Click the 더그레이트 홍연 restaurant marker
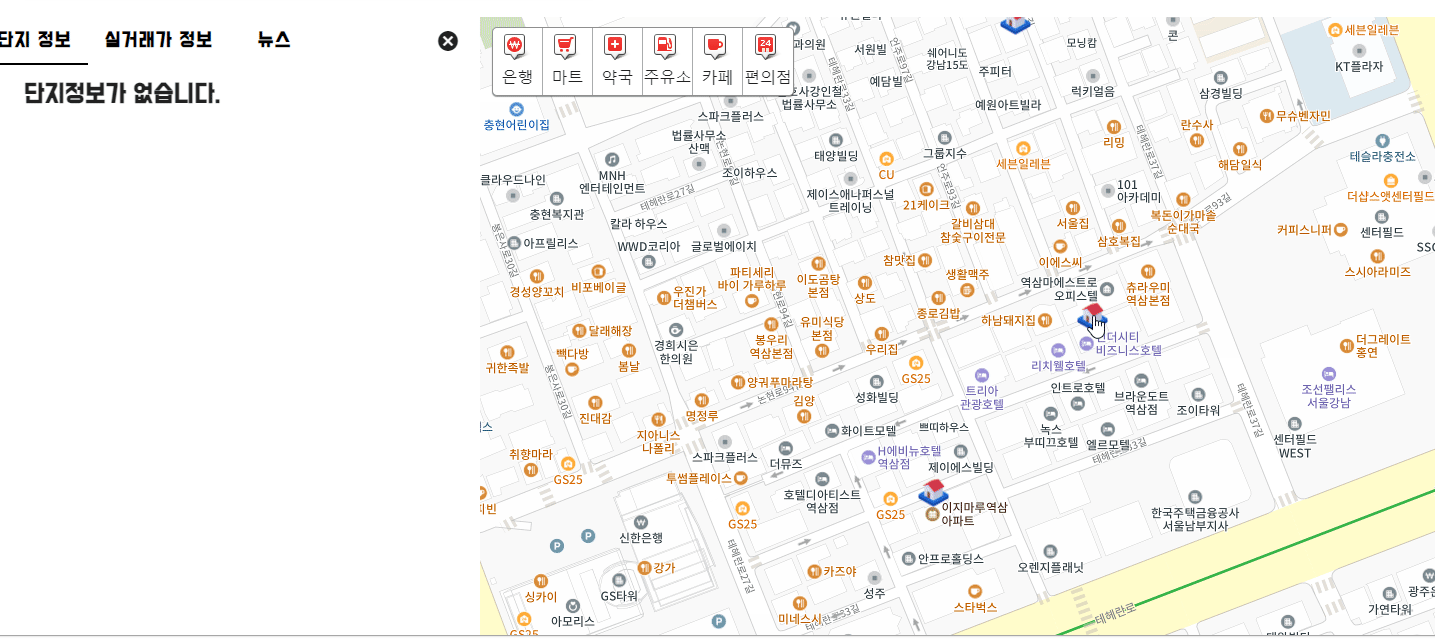This screenshot has height=642, width=1435. [1345, 346]
